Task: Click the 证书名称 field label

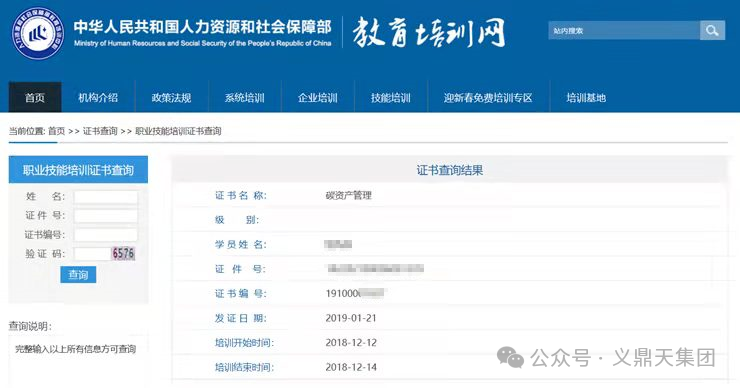Action: coord(241,195)
